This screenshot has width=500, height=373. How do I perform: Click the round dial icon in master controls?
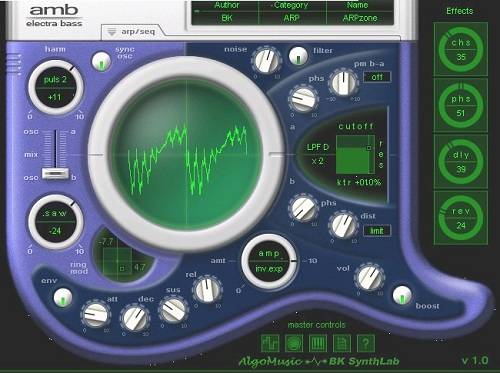click(x=294, y=343)
